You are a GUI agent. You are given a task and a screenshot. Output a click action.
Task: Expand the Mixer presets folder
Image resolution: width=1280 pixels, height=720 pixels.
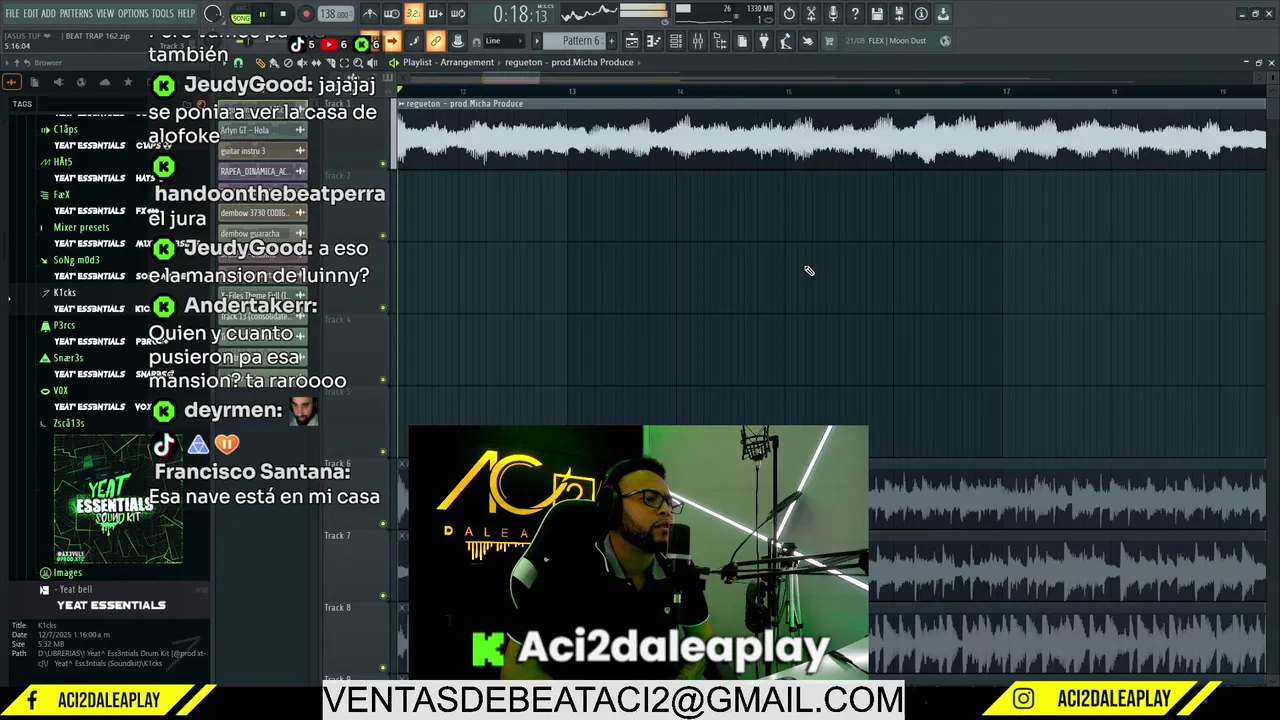coord(80,227)
